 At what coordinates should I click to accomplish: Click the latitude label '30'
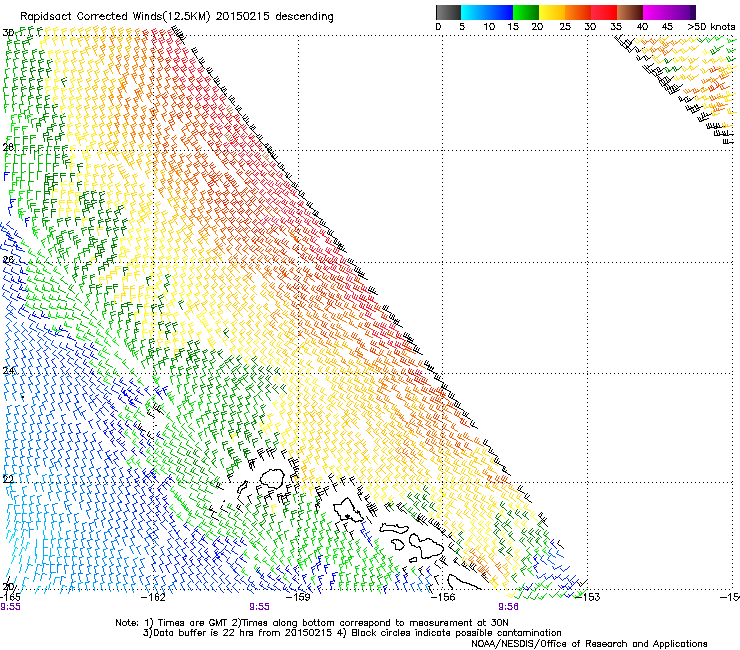pyautogui.click(x=8, y=33)
